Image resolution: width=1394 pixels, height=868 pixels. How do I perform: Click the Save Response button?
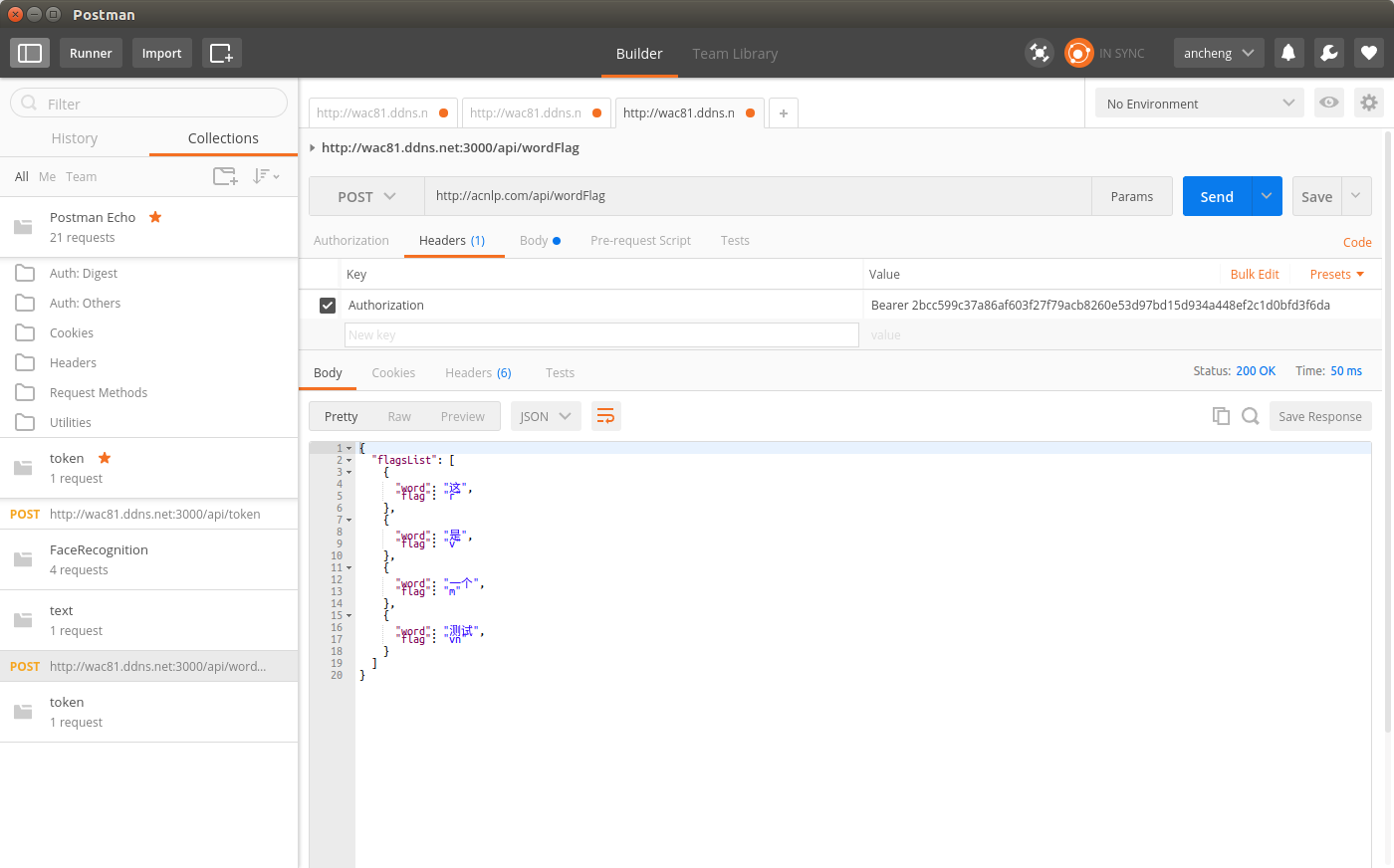tap(1320, 416)
